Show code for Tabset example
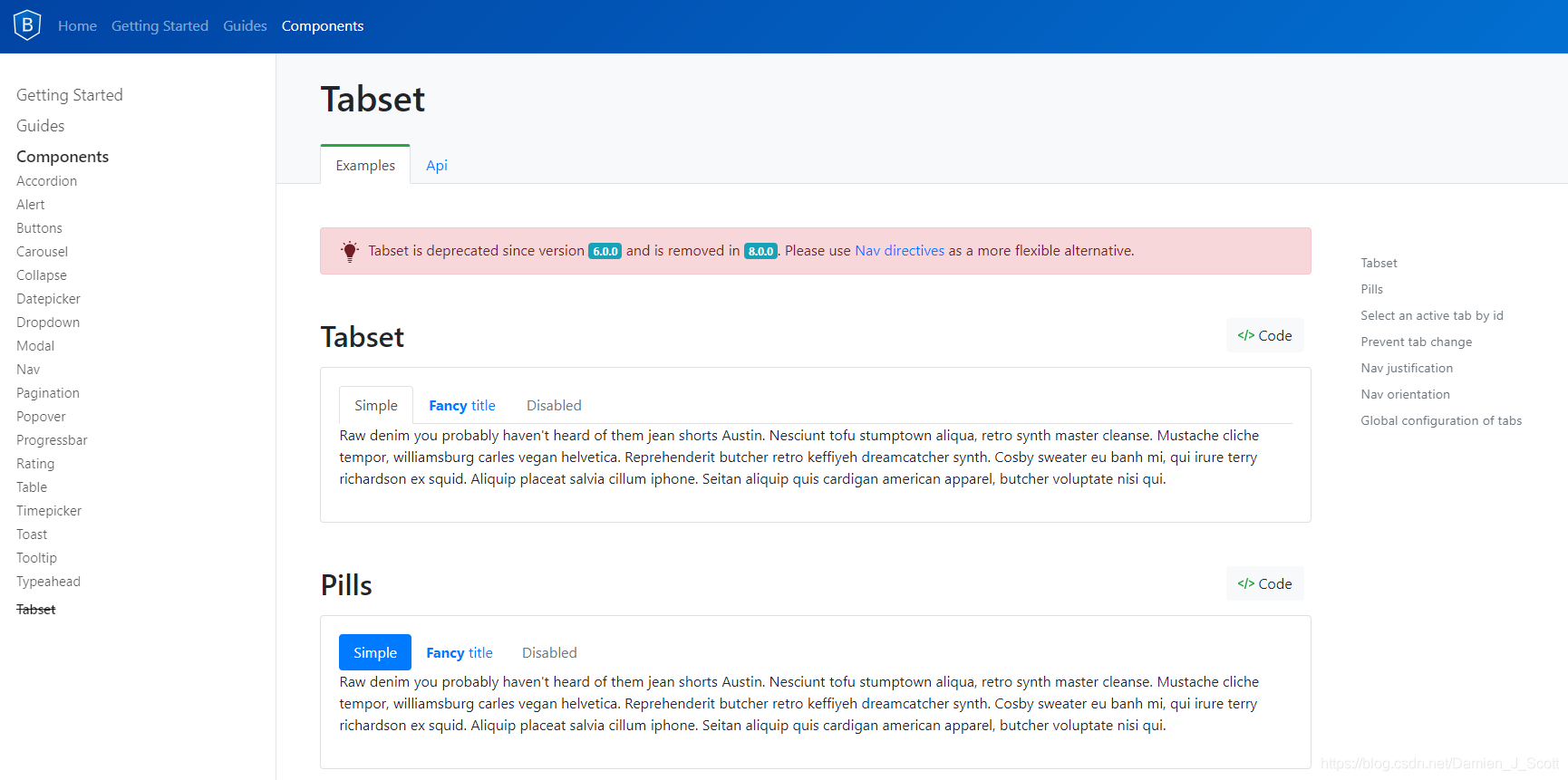 [1264, 335]
